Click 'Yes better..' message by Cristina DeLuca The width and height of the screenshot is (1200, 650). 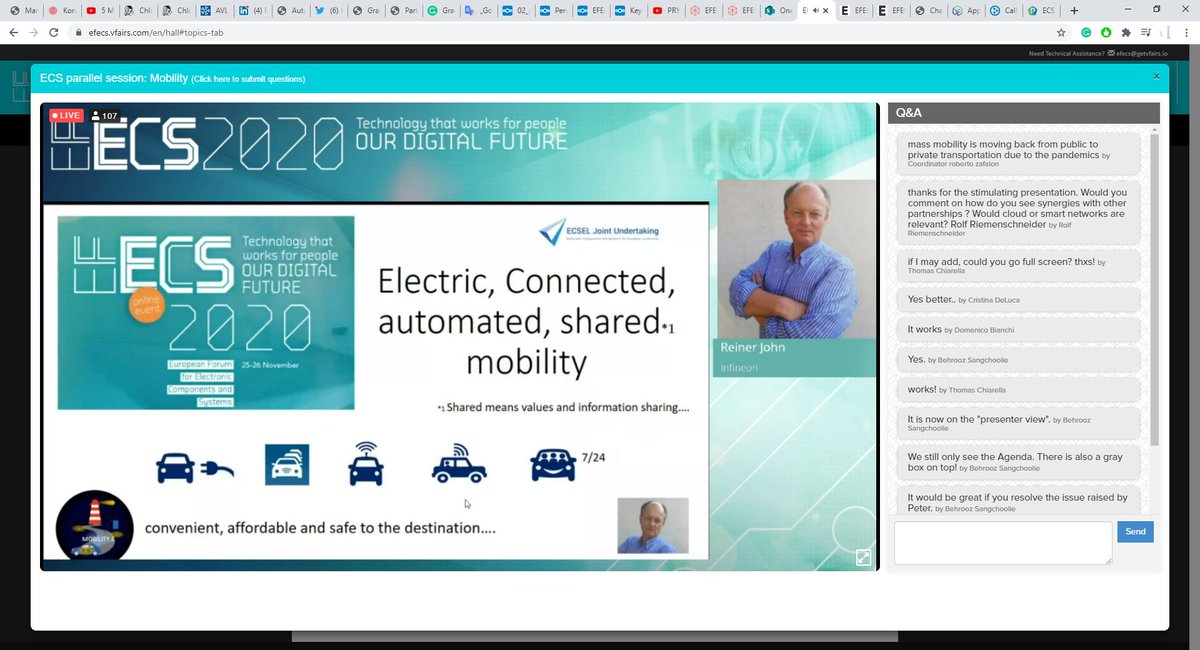click(1018, 300)
